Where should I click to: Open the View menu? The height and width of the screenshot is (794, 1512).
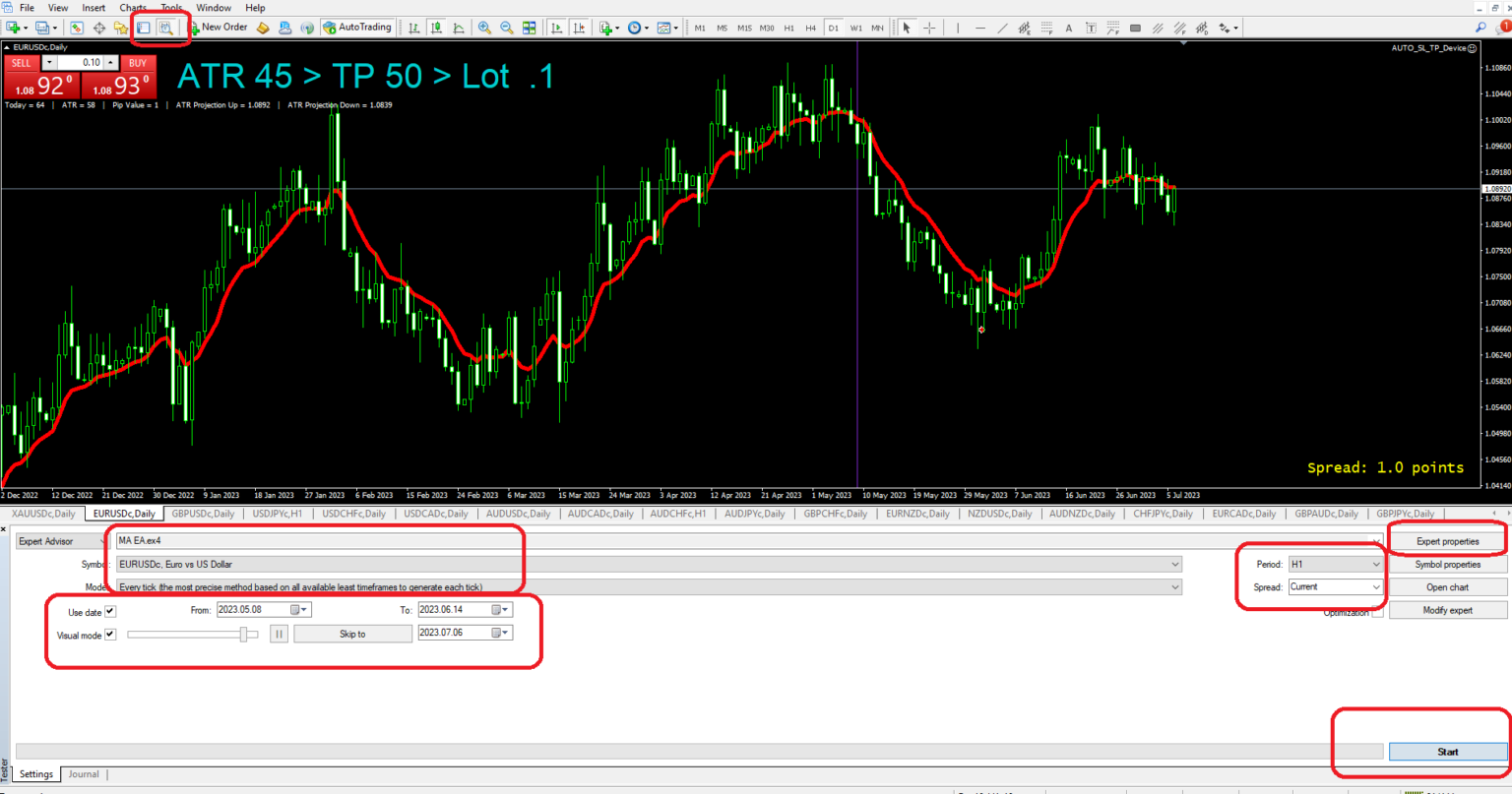click(58, 8)
